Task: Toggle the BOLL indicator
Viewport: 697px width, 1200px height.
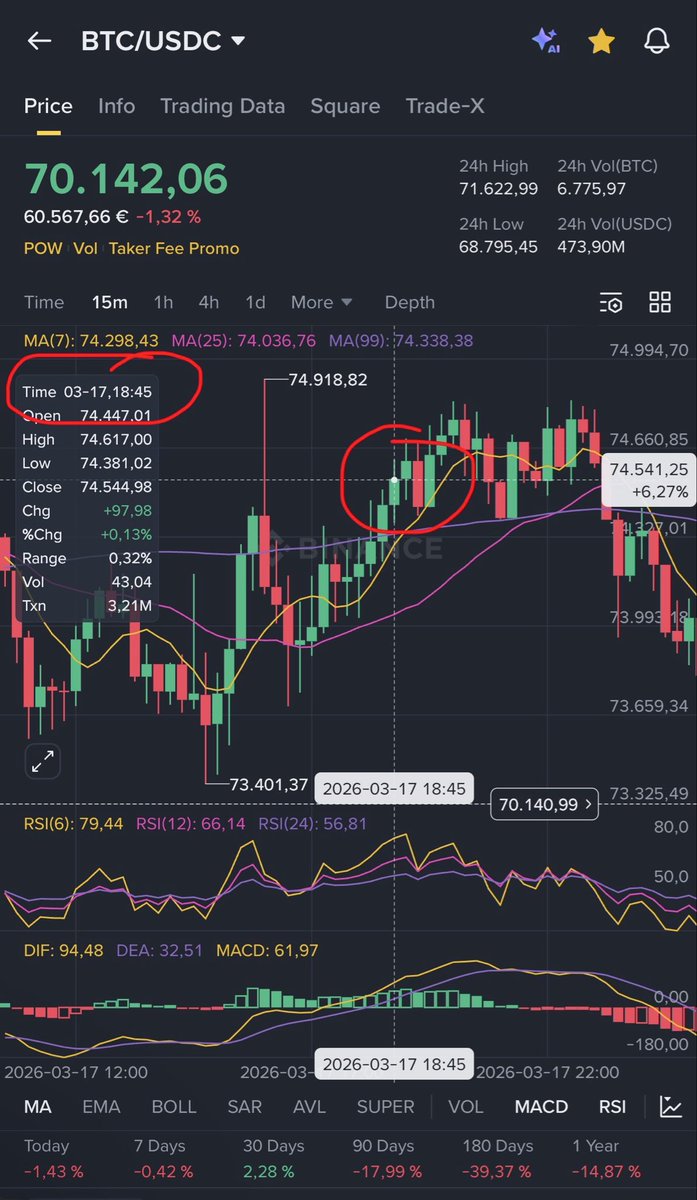Action: (174, 1107)
